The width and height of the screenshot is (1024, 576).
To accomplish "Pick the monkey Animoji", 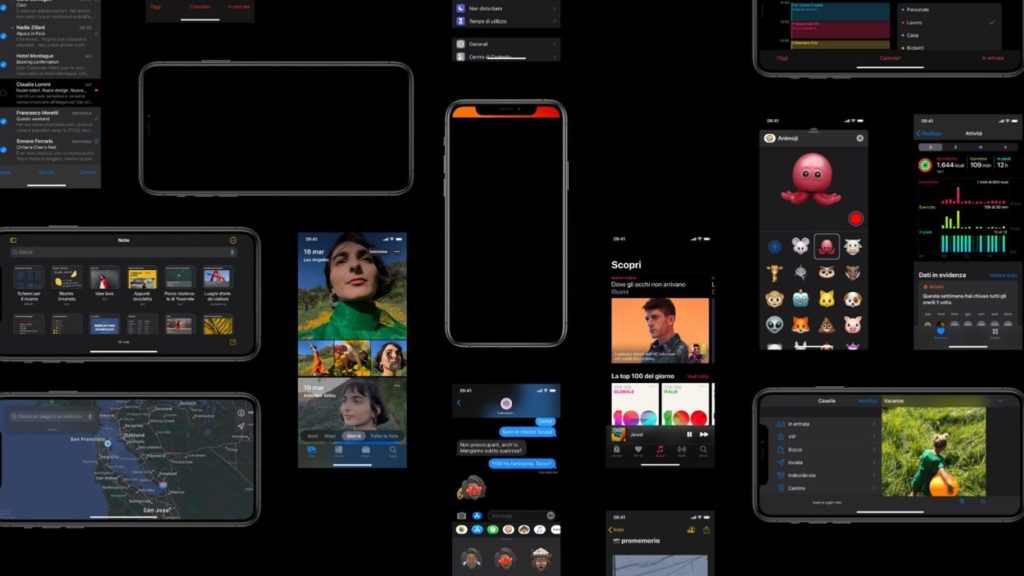I will (775, 298).
